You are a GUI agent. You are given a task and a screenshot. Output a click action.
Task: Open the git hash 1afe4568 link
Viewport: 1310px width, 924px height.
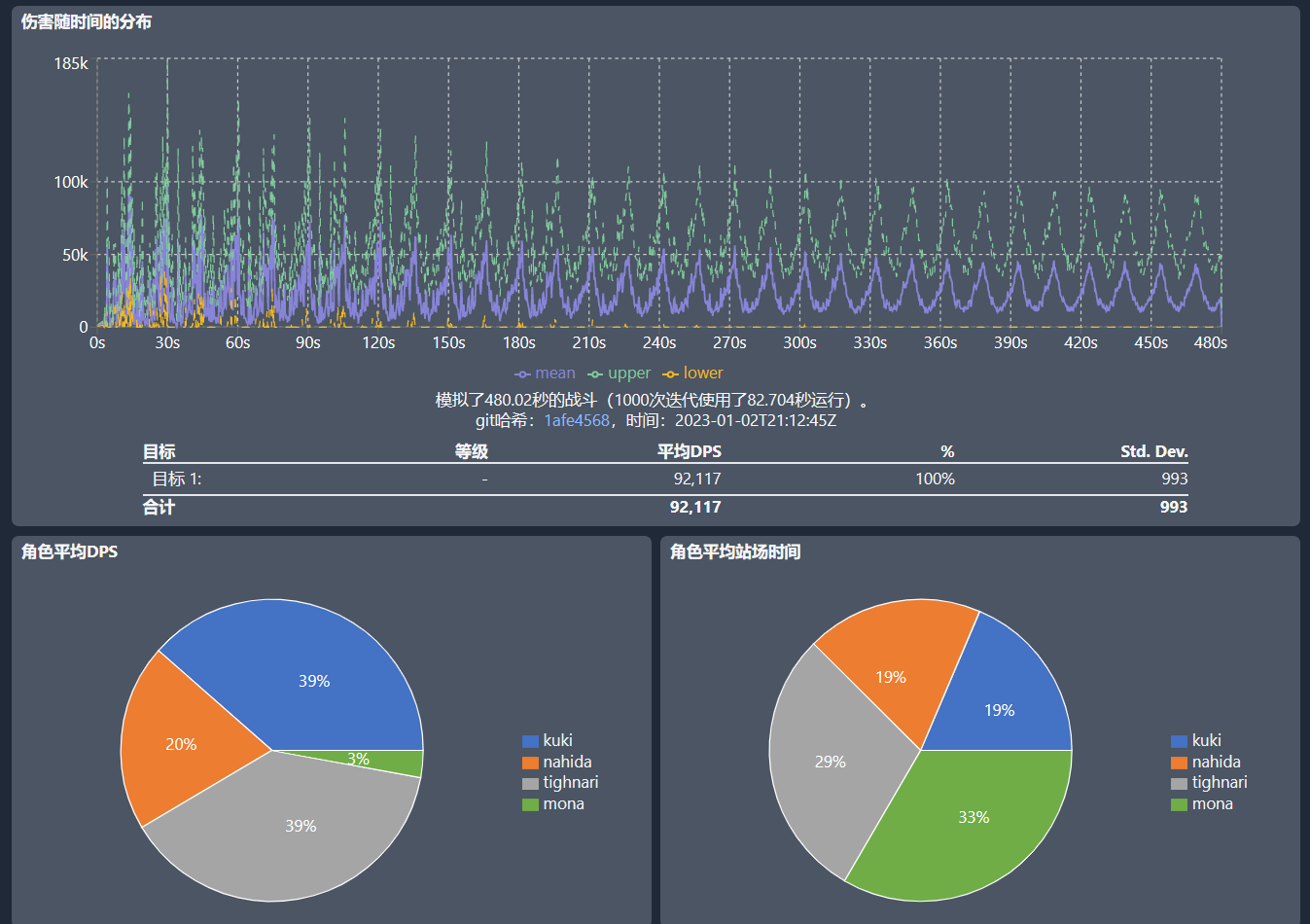(x=576, y=421)
